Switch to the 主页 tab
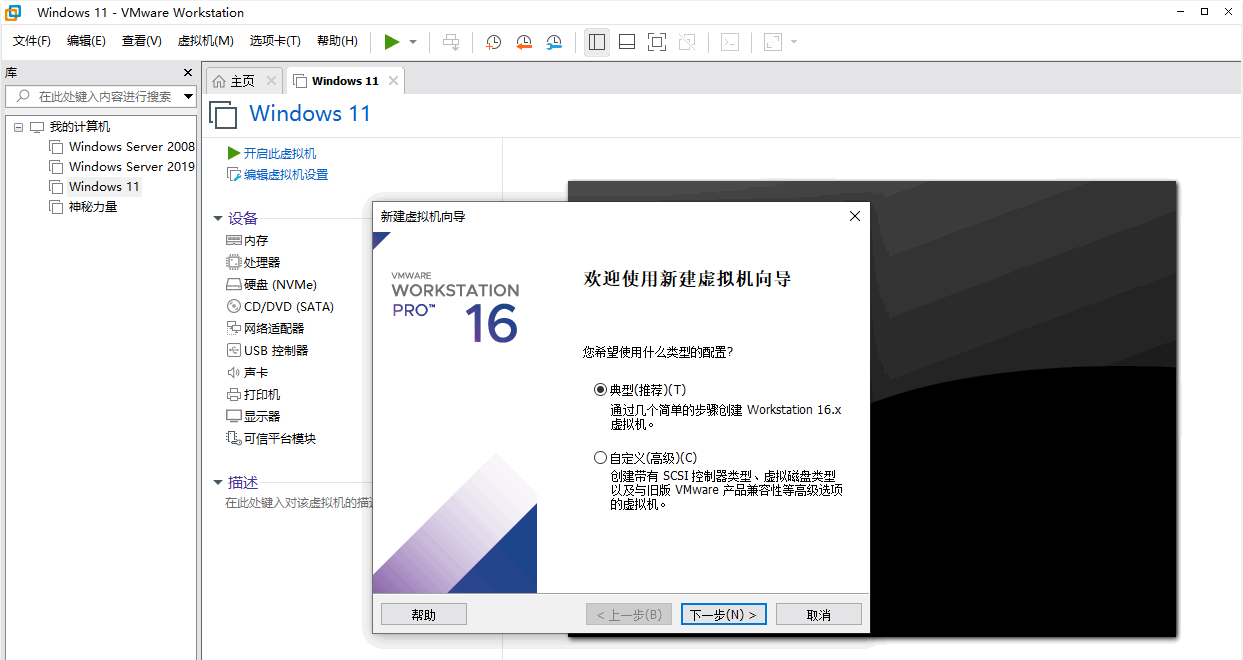This screenshot has height=660, width=1243. pos(234,81)
